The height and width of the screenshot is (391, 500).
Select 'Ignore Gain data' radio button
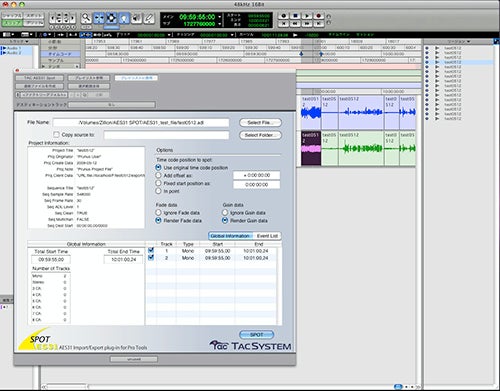tap(225, 212)
